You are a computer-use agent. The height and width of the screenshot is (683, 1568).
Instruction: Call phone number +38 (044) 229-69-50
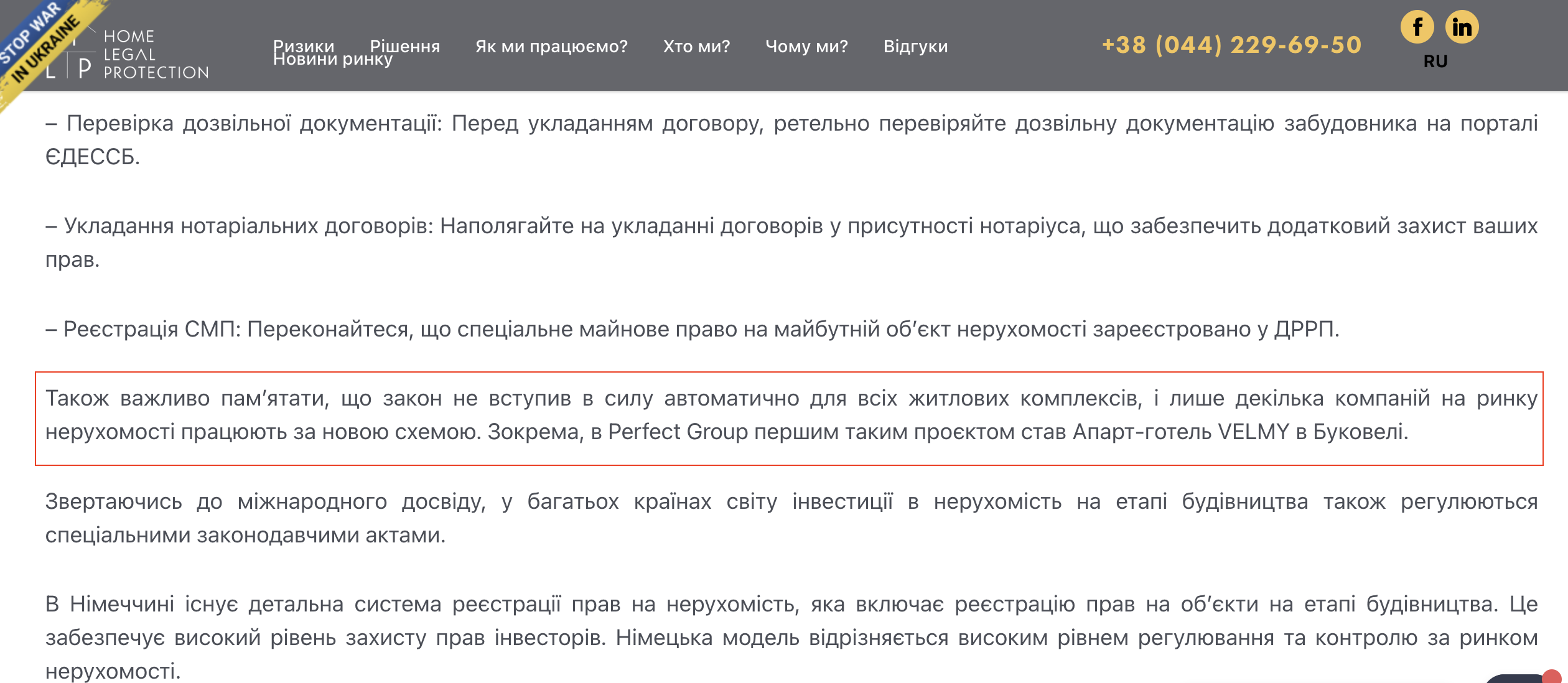click(1231, 45)
